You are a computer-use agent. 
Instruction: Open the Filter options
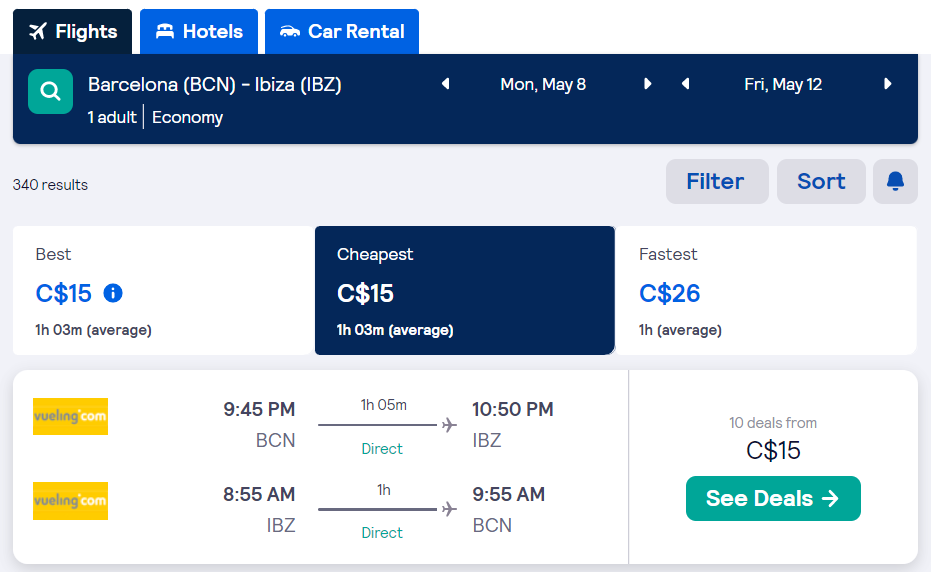click(x=717, y=181)
